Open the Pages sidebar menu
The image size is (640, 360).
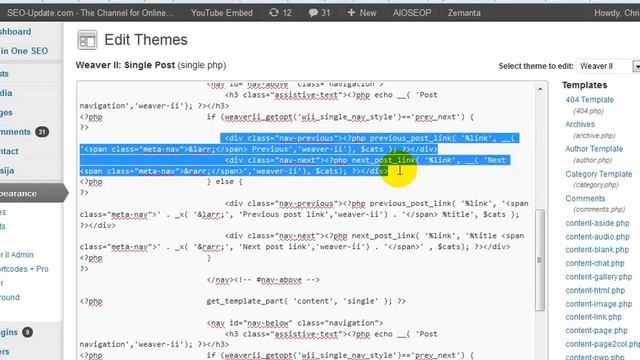click(x=6, y=112)
